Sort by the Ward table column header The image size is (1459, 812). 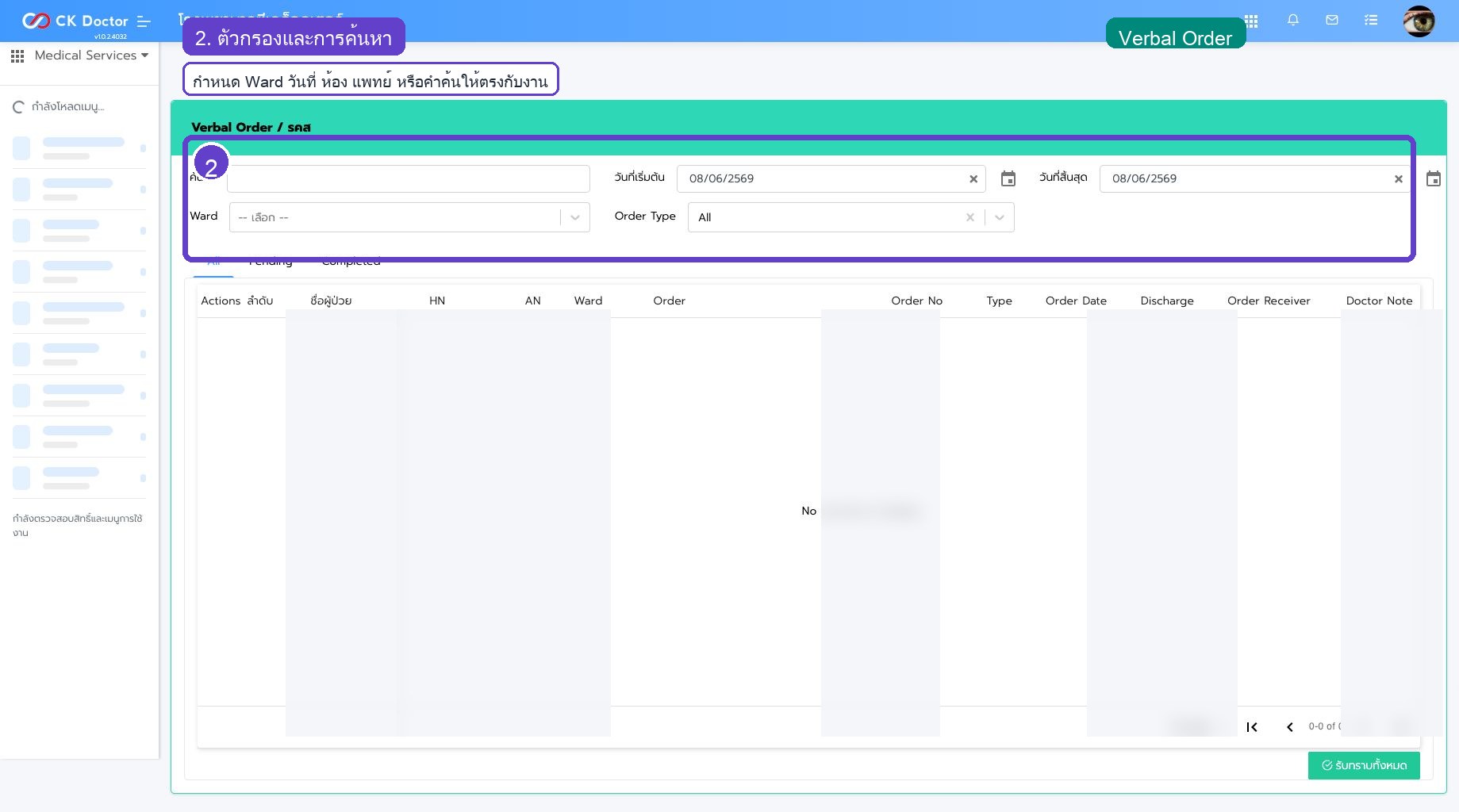(588, 301)
